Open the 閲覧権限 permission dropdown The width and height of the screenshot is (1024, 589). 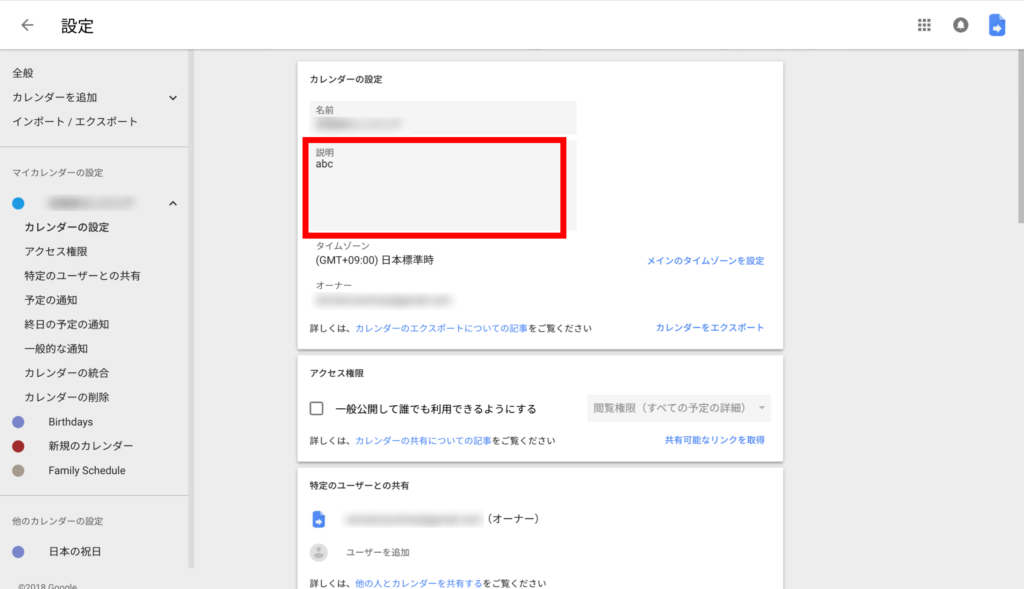[678, 408]
